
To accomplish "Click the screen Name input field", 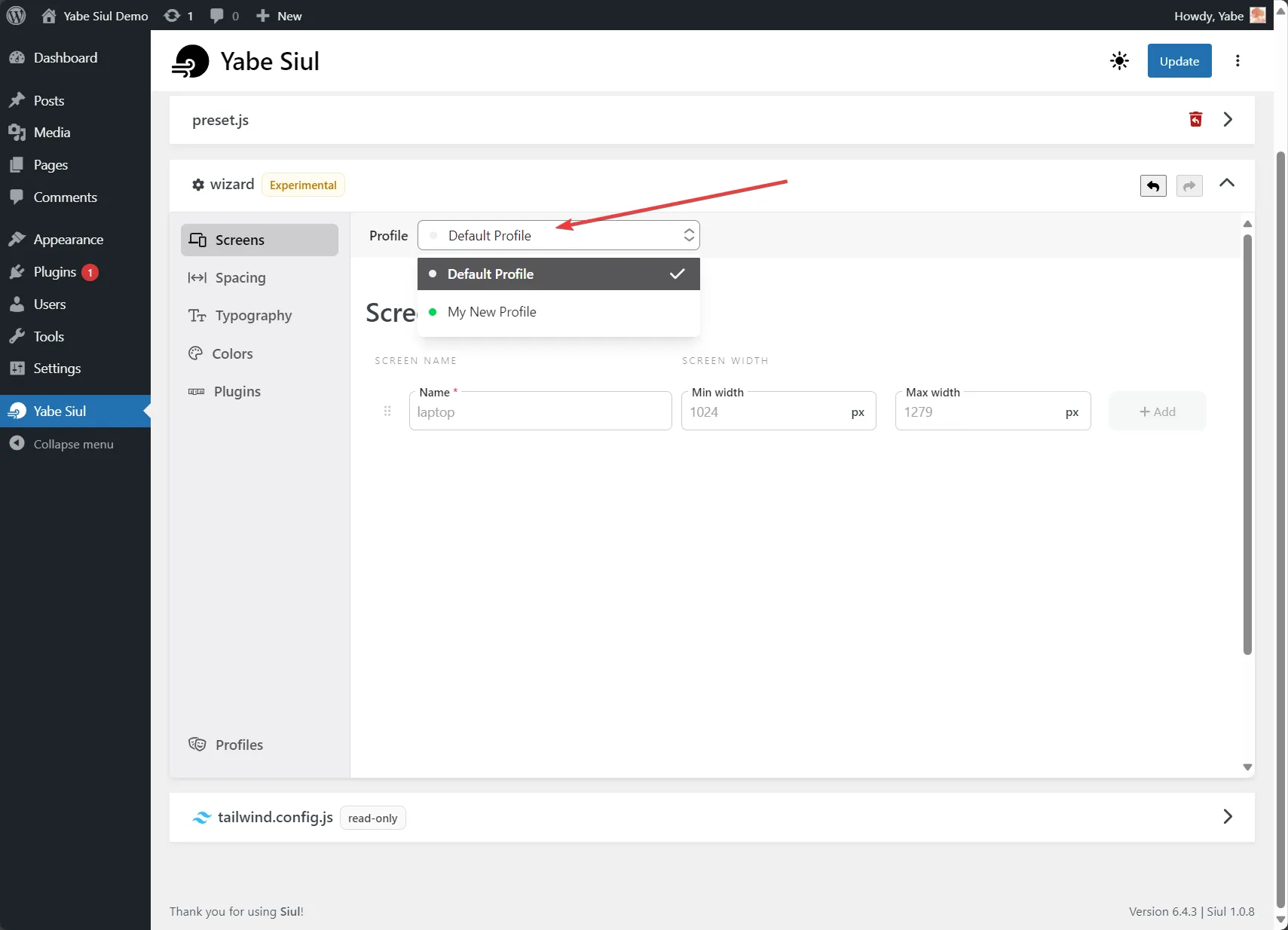I will (x=540, y=411).
